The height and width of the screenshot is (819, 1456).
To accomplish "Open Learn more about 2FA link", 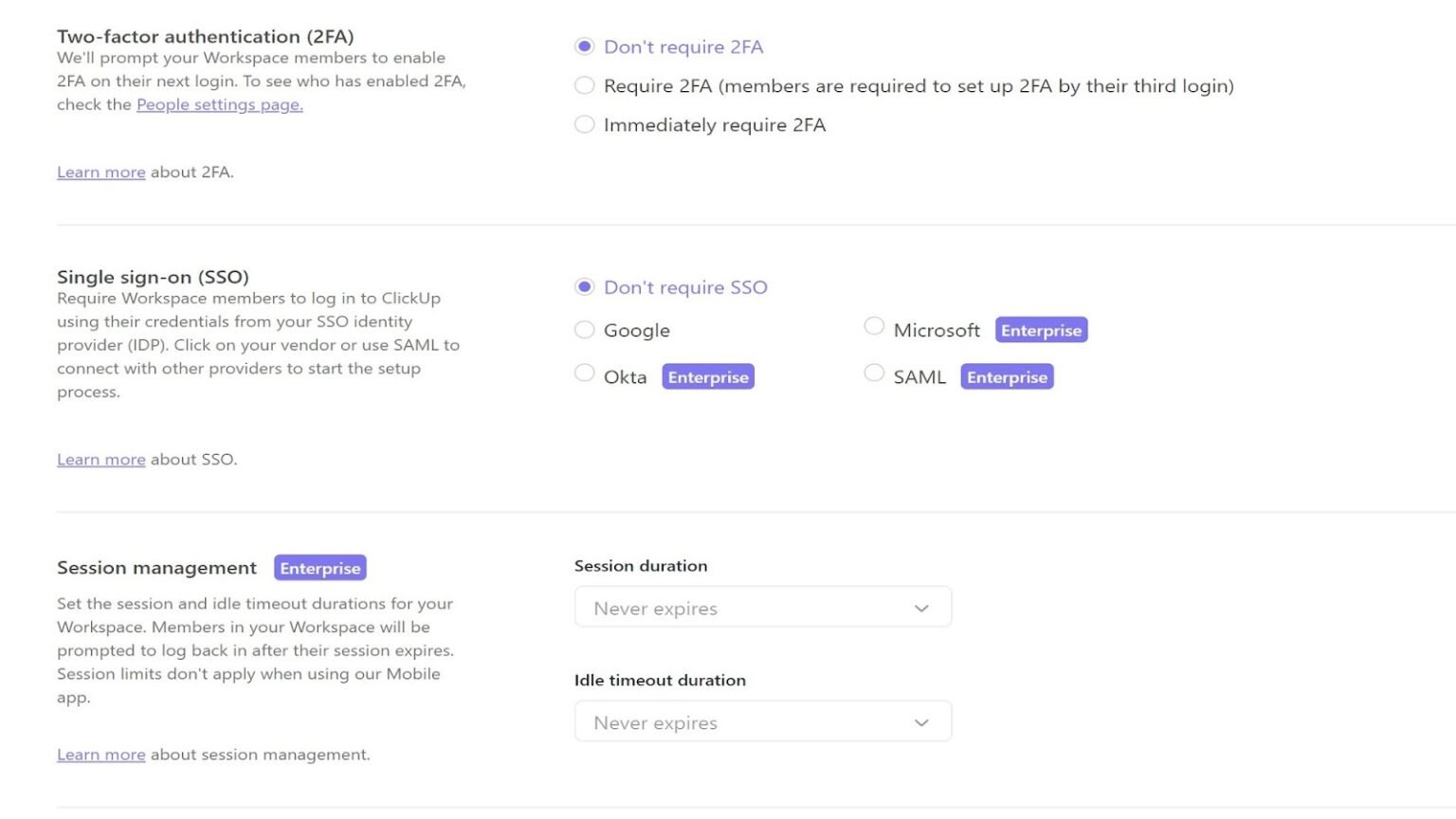I will 101,172.
